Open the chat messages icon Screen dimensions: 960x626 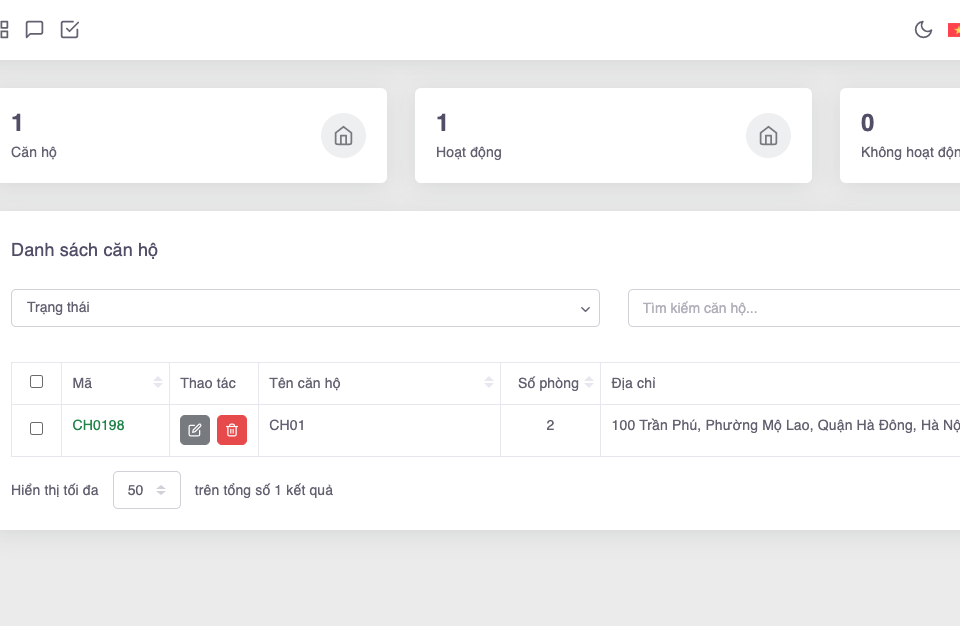pos(34,29)
